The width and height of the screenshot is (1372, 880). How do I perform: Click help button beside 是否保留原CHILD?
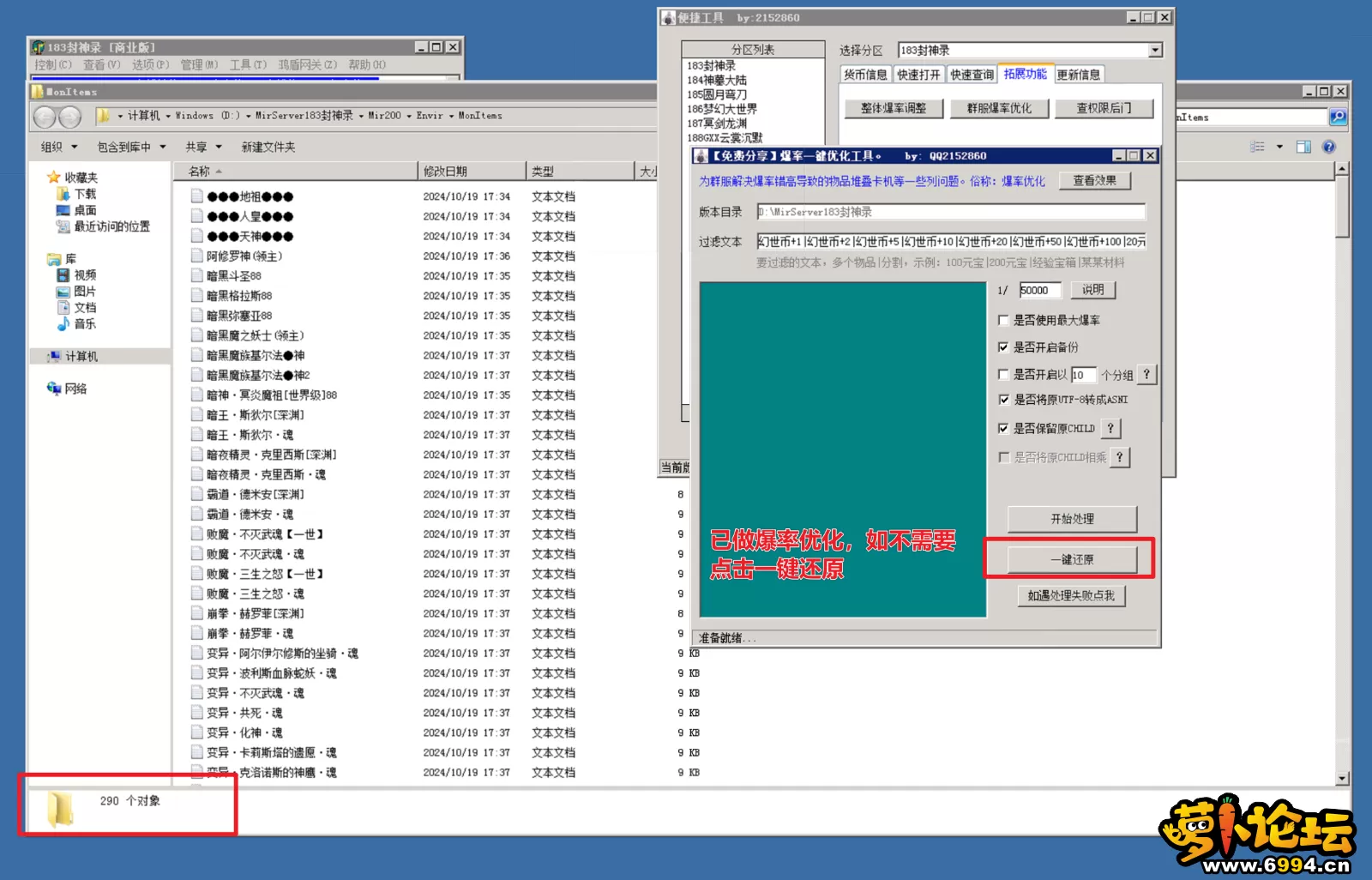tap(1110, 428)
